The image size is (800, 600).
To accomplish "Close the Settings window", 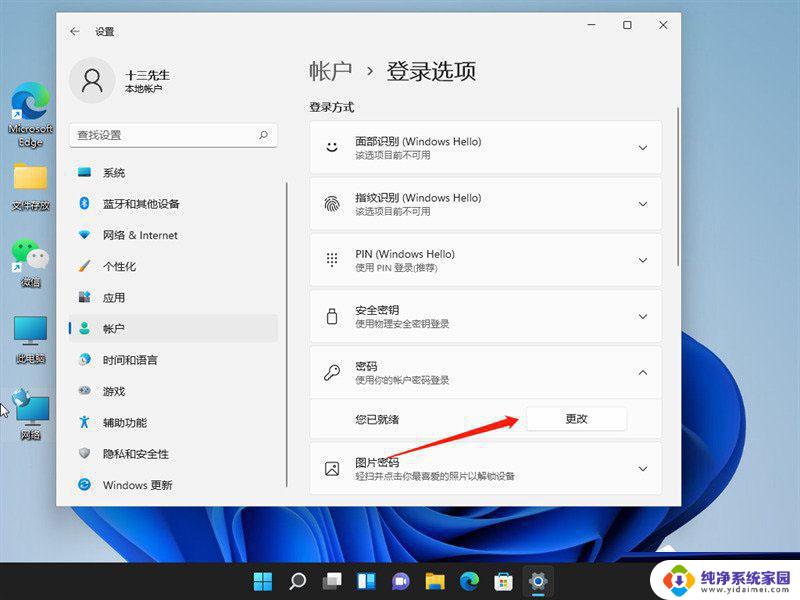I will (x=663, y=24).
